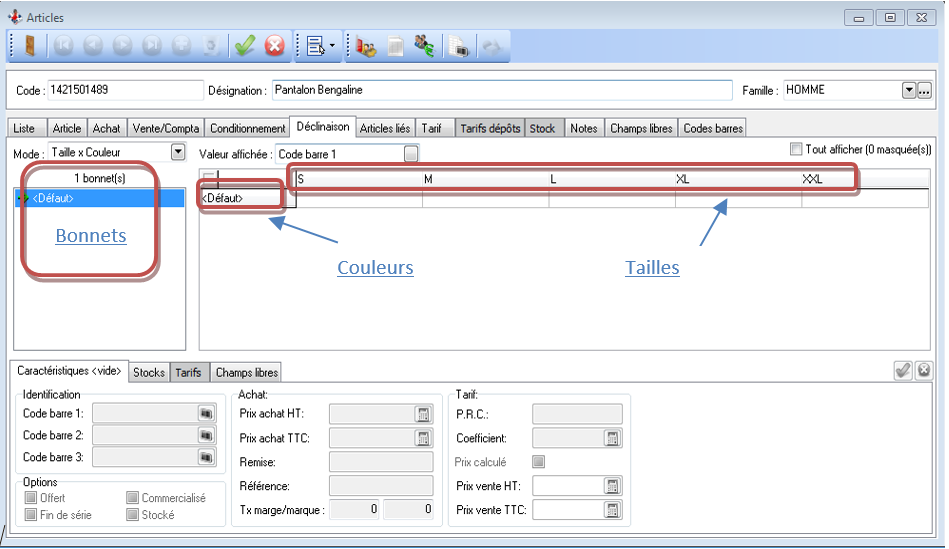The image size is (949, 549).
Task: Open the Valeur affichée Code barre 1 dropdown
Action: coord(411,154)
